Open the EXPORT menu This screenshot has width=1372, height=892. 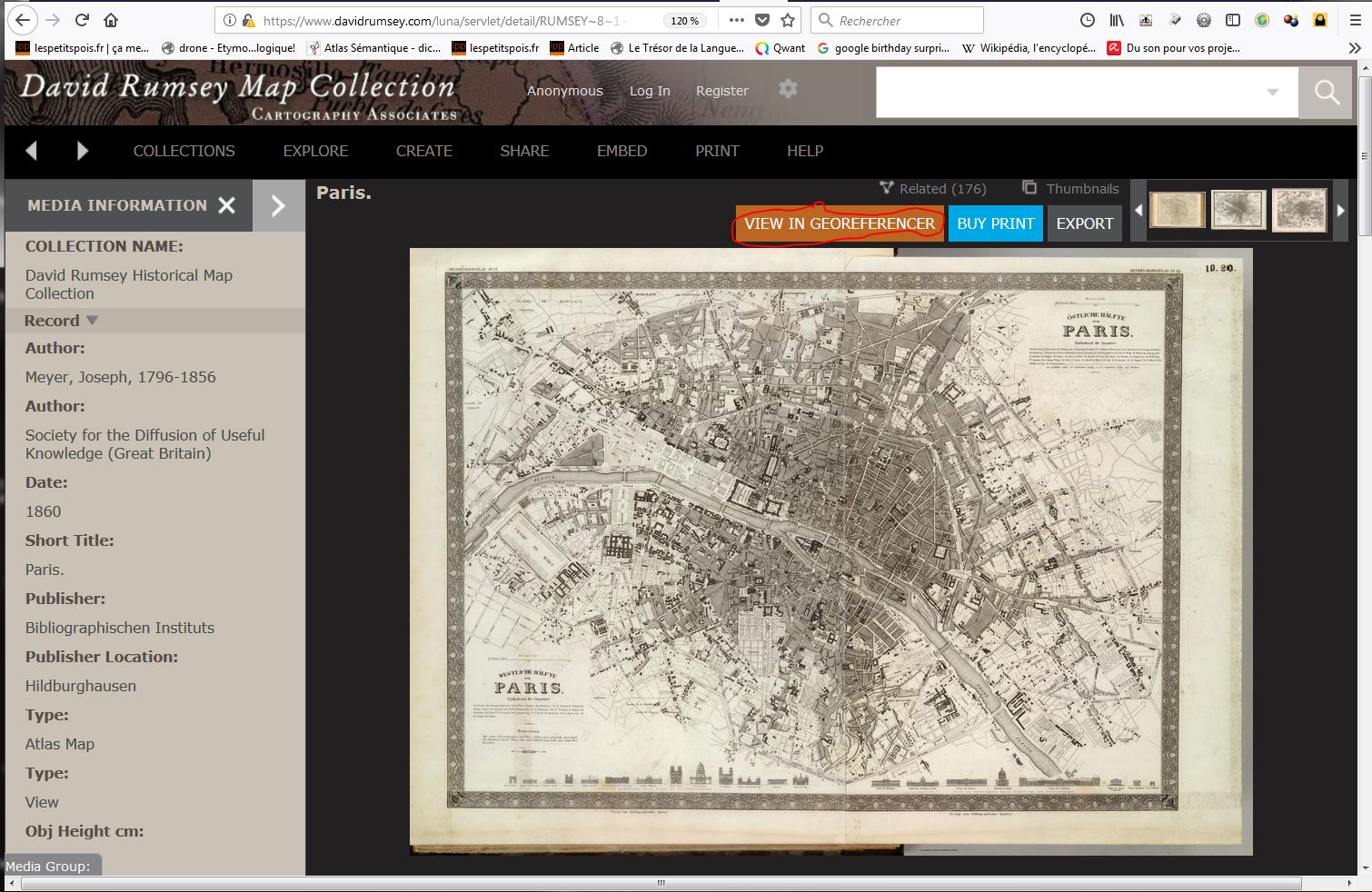point(1084,223)
